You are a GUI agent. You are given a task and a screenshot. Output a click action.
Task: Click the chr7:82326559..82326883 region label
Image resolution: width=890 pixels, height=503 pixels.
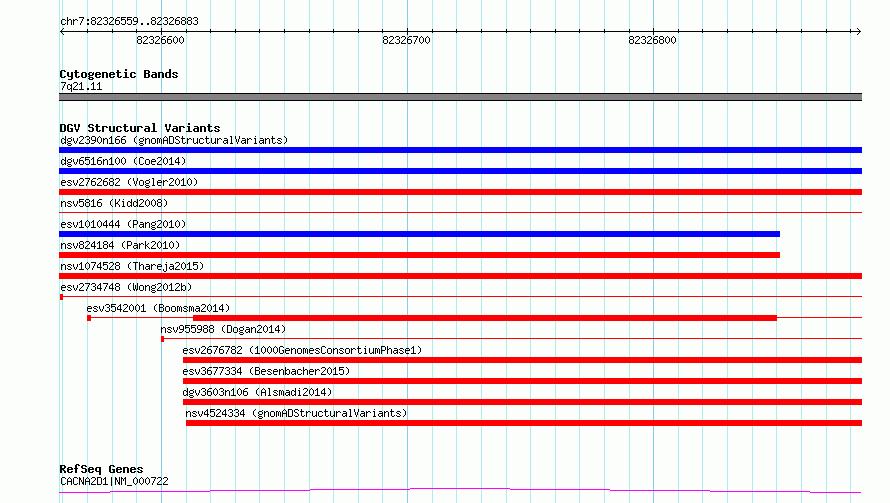pyautogui.click(x=129, y=22)
